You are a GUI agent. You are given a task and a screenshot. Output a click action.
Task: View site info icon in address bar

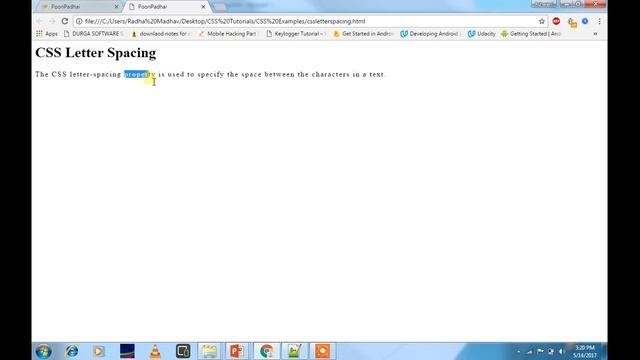[79, 21]
